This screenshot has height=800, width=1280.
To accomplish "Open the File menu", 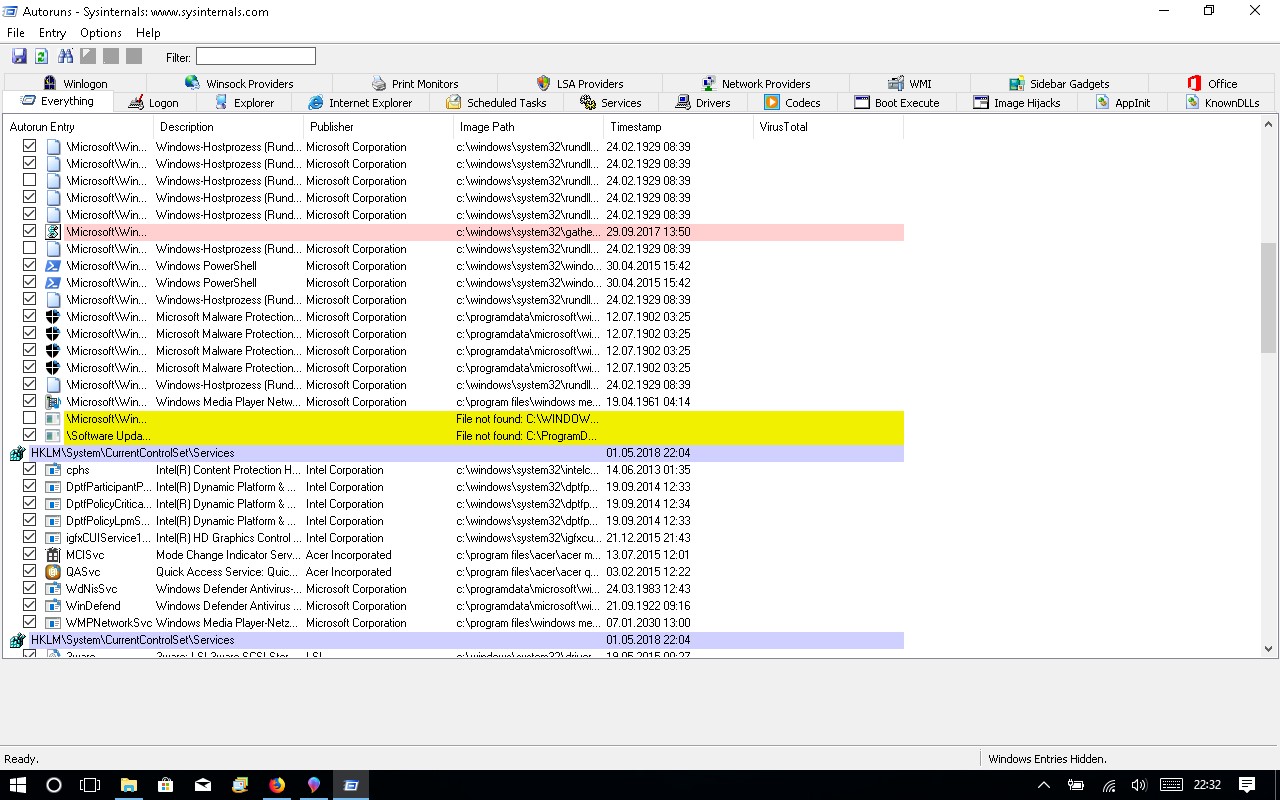I will (x=16, y=33).
